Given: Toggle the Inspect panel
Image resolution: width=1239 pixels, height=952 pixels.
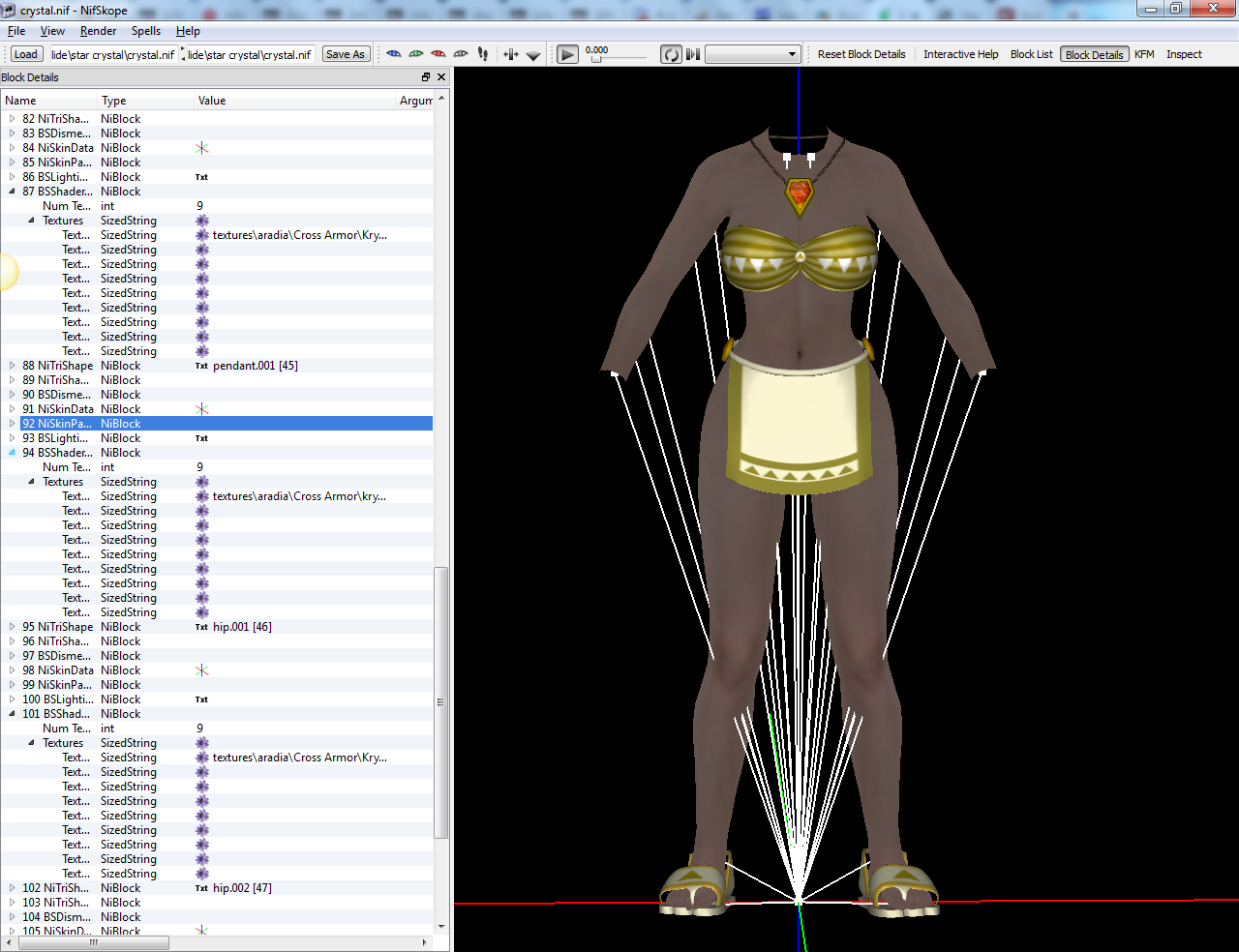Looking at the screenshot, I should click(x=1184, y=54).
